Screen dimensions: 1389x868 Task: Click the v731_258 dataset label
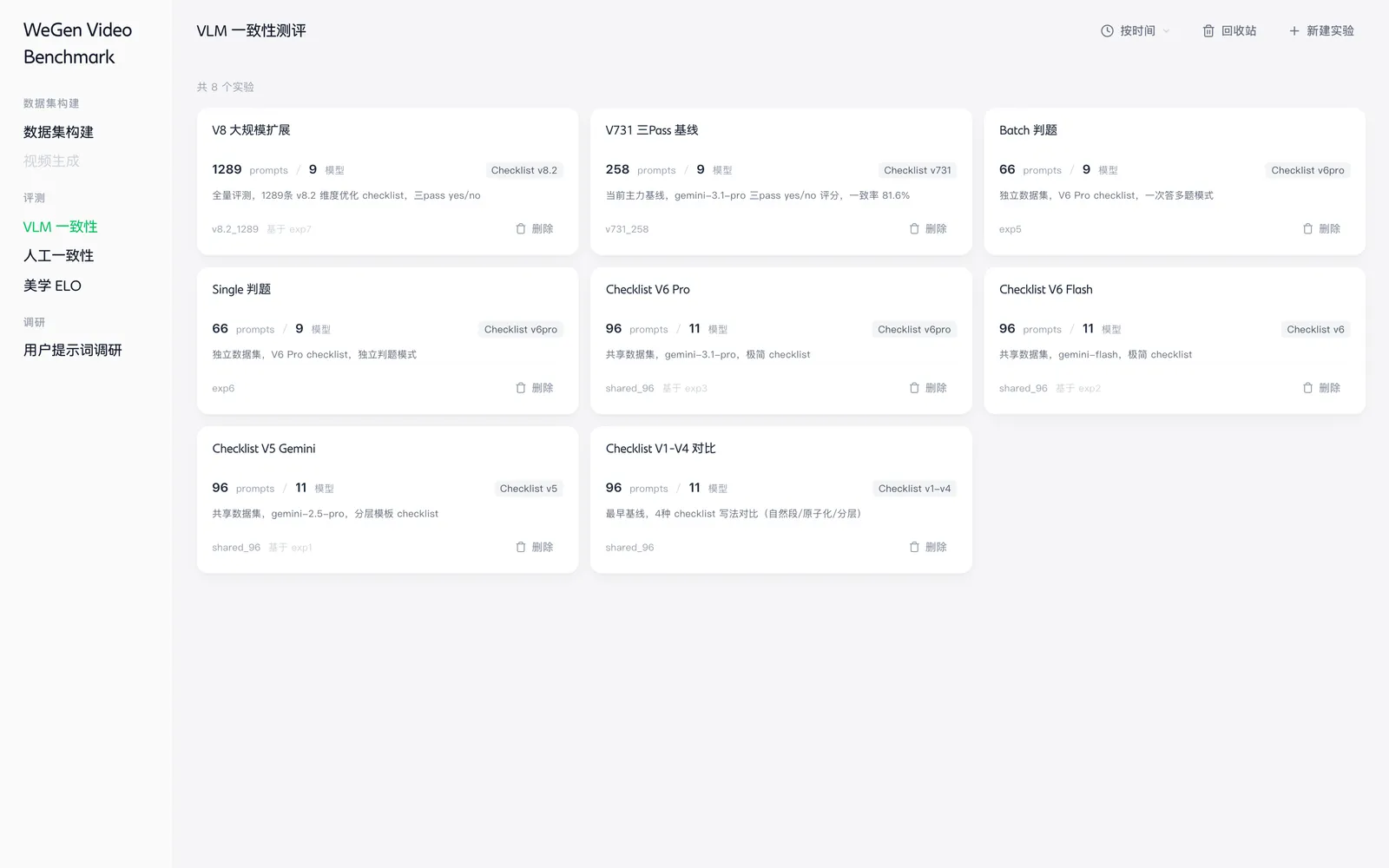pos(627,229)
